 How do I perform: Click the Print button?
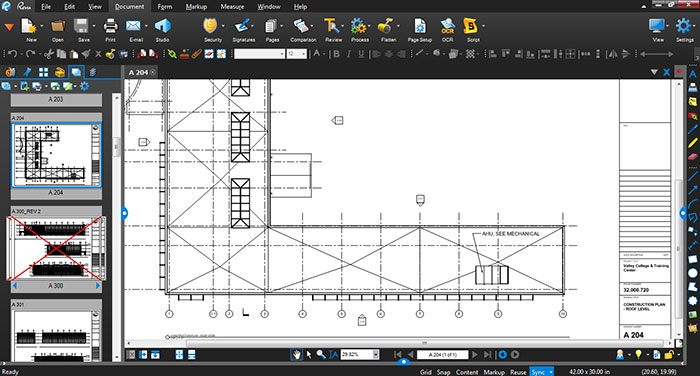pyautogui.click(x=110, y=29)
